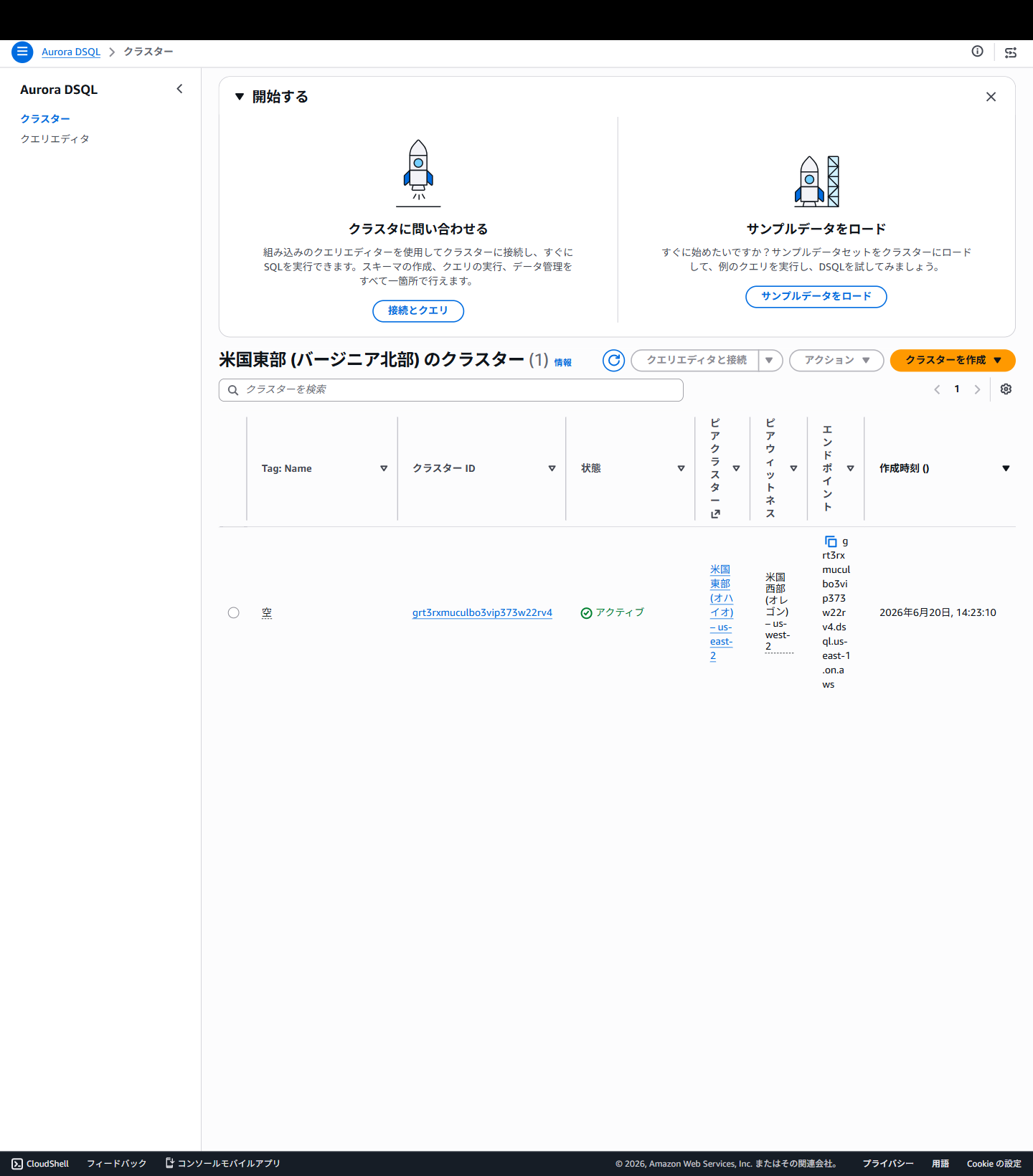Open table settings gear icon
Screen dimensions: 1033x1176
click(x=1006, y=389)
